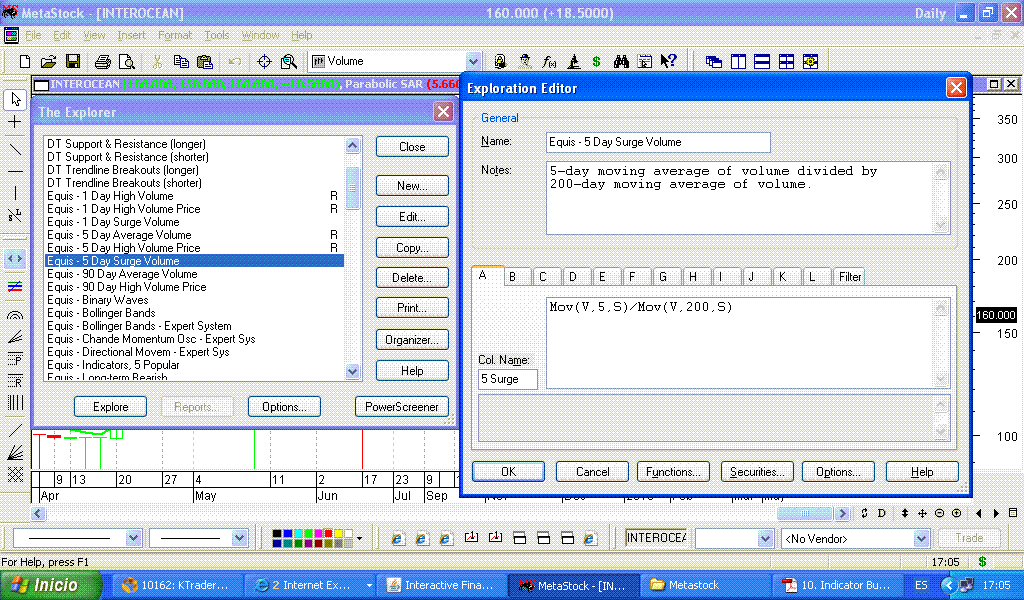Click the Explorer list scroll-down arrow
Image resolution: width=1024 pixels, height=600 pixels.
coord(353,371)
